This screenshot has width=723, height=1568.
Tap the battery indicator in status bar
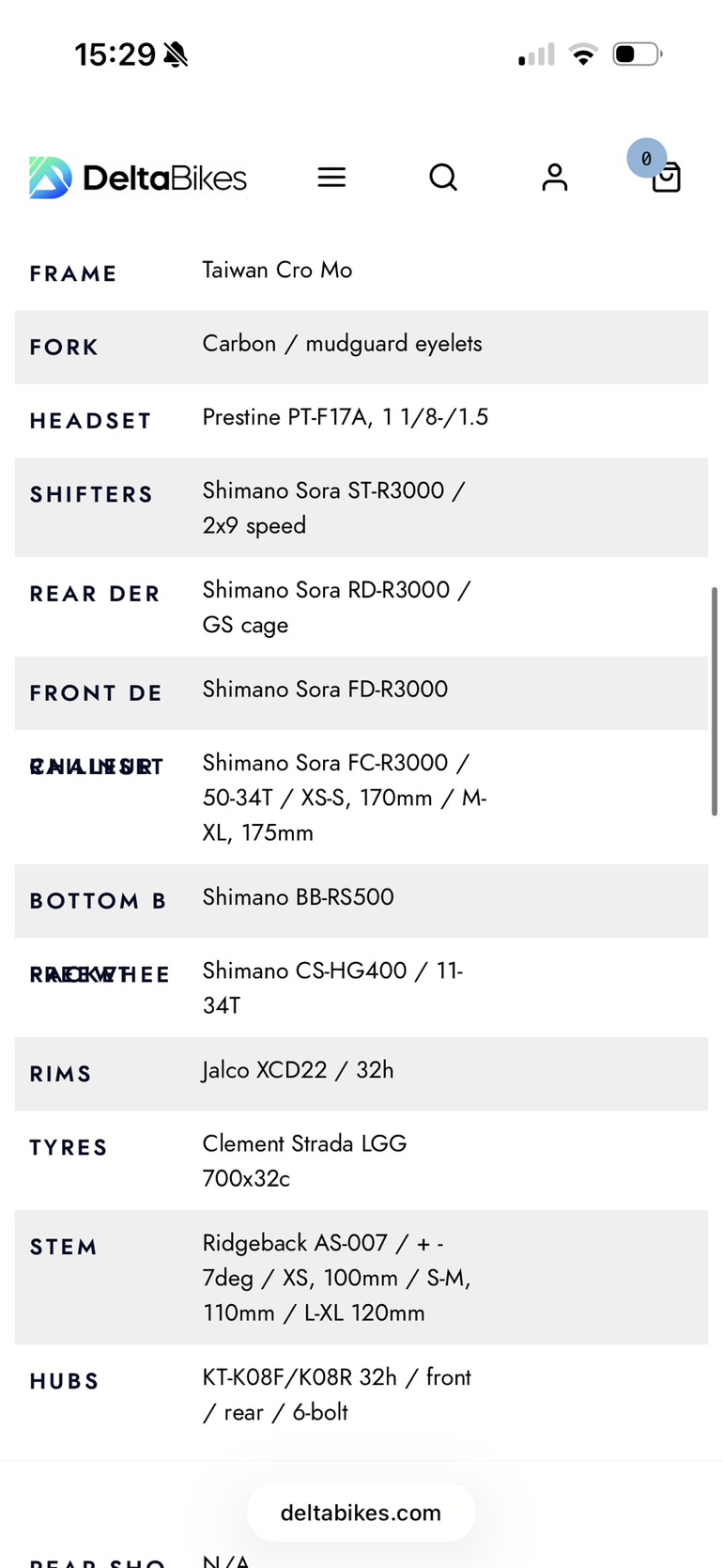coord(638,54)
